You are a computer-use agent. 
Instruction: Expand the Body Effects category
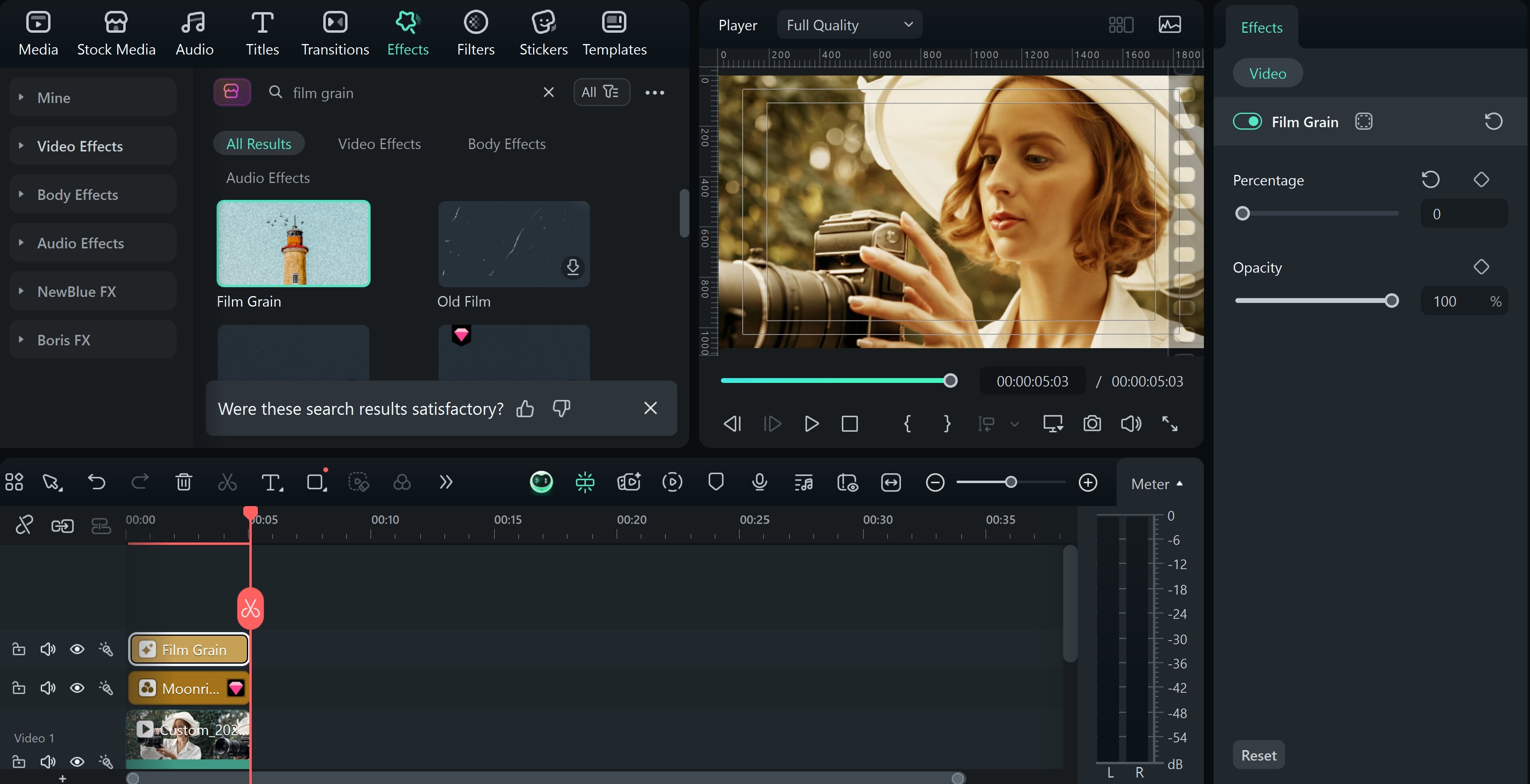point(93,195)
